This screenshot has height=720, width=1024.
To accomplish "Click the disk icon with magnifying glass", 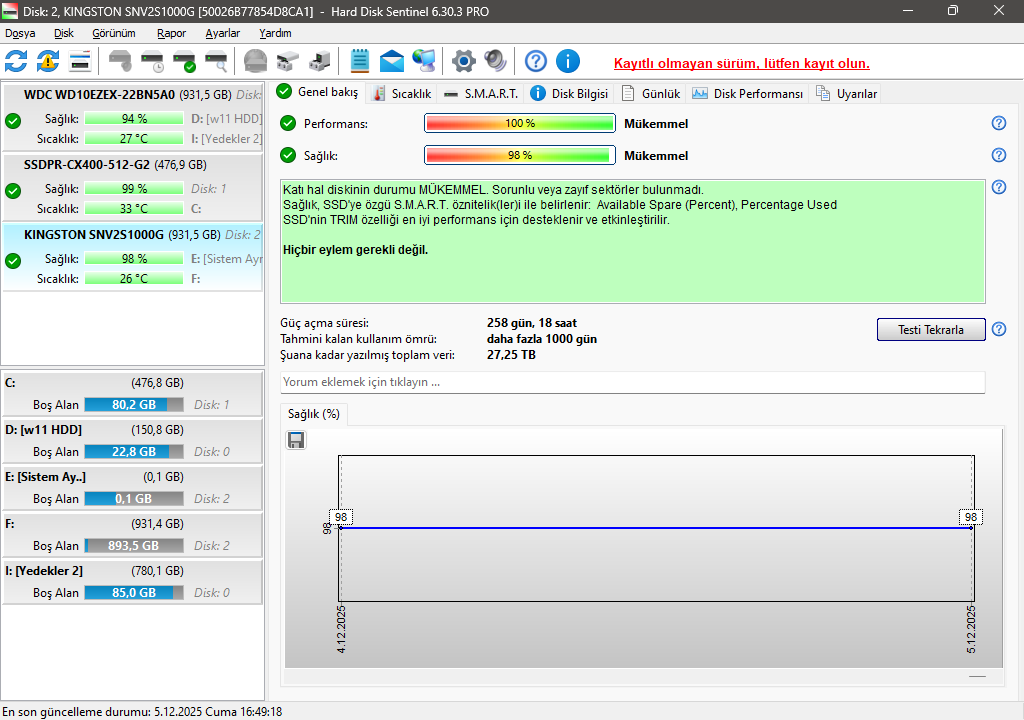I will tap(216, 61).
